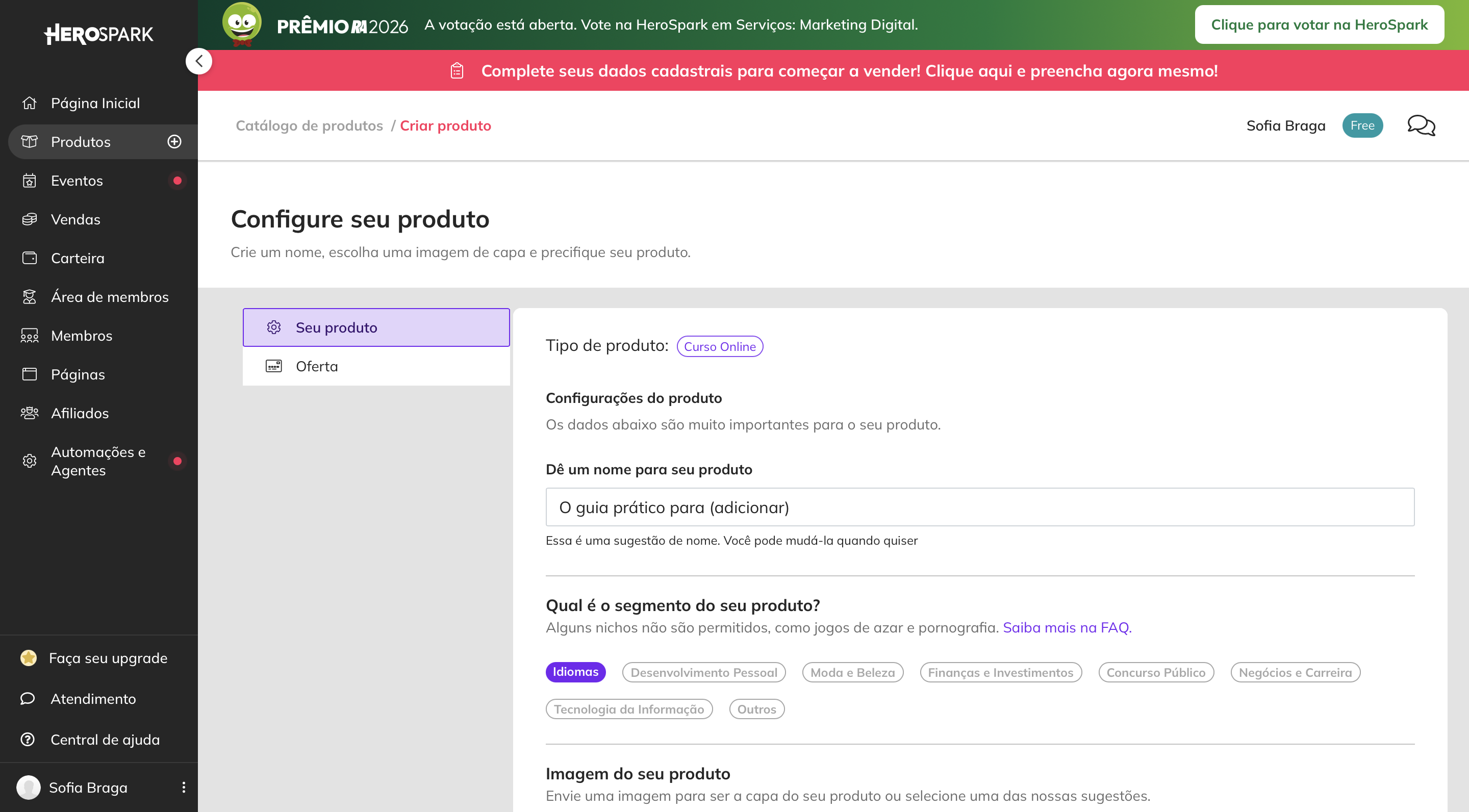Click the product name input field
The image size is (1469, 812).
[980, 508]
